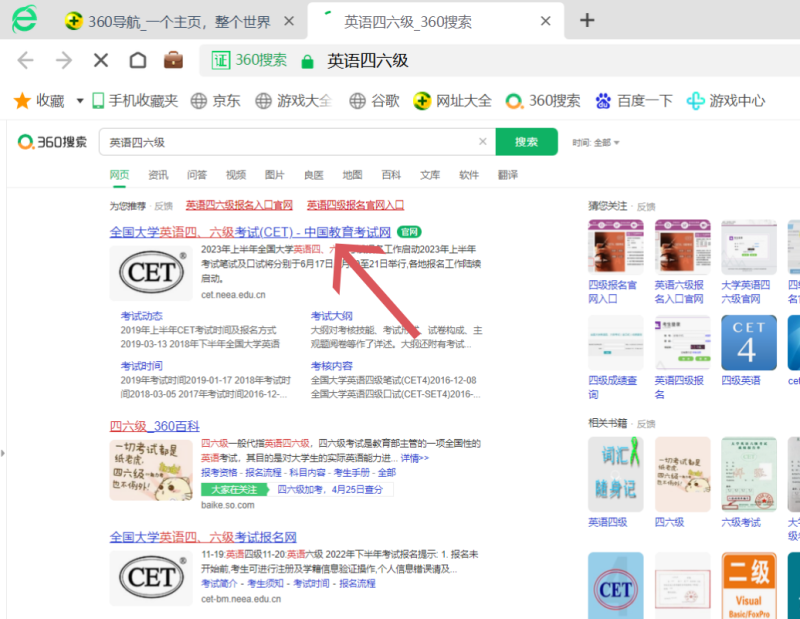
Task: Expand the 收藏 dropdown arrow
Action: 80,101
